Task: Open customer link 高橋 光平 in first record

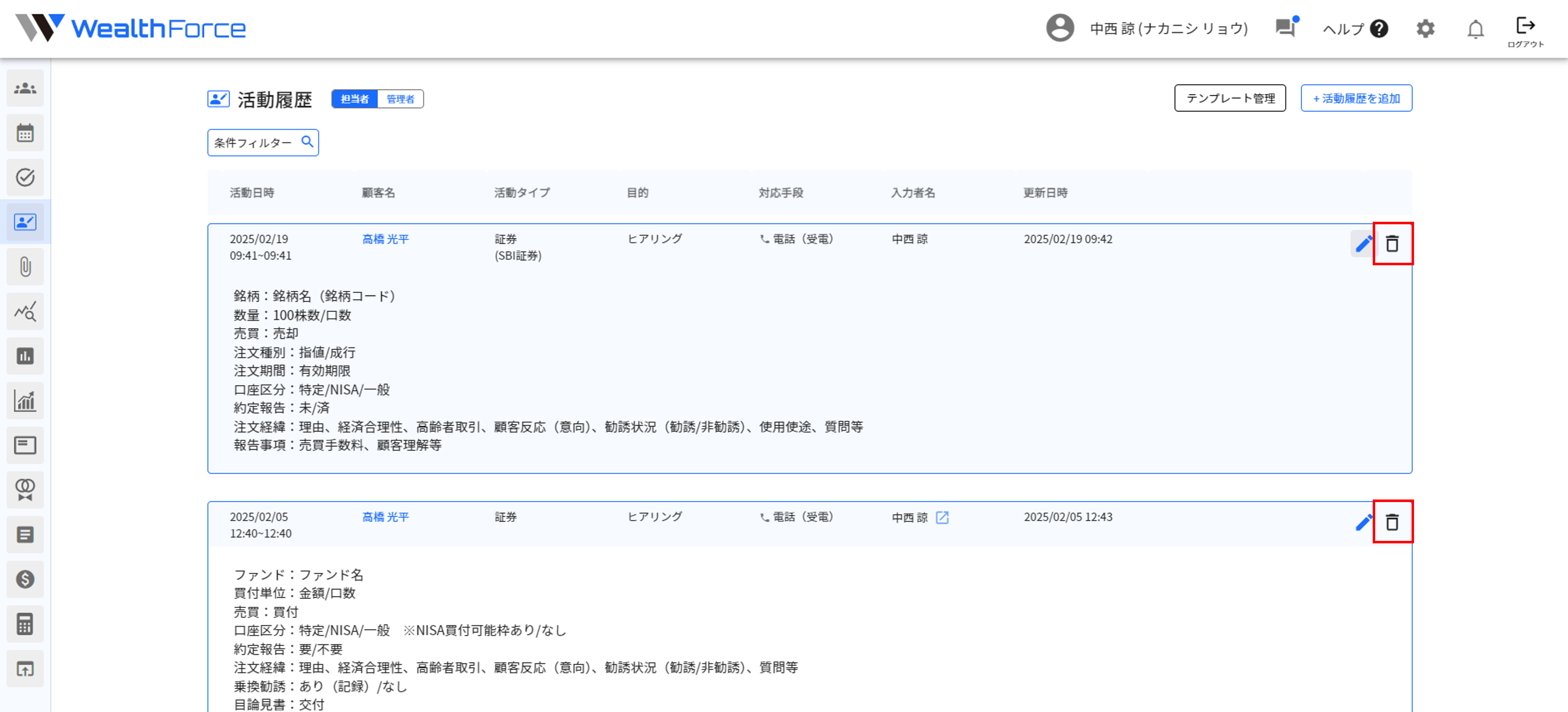Action: pos(385,239)
